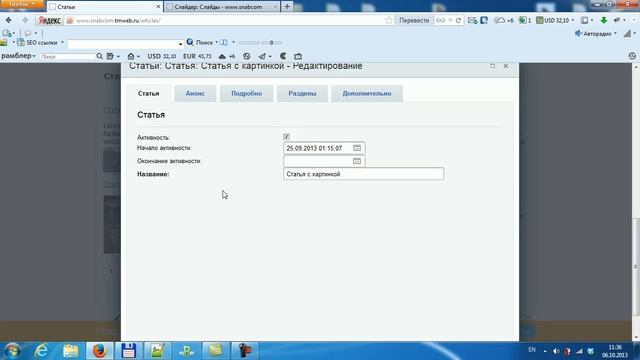640x360 pixels.
Task: Expand the SEO toolbar search field dropdown arrow
Action: (x=180, y=44)
